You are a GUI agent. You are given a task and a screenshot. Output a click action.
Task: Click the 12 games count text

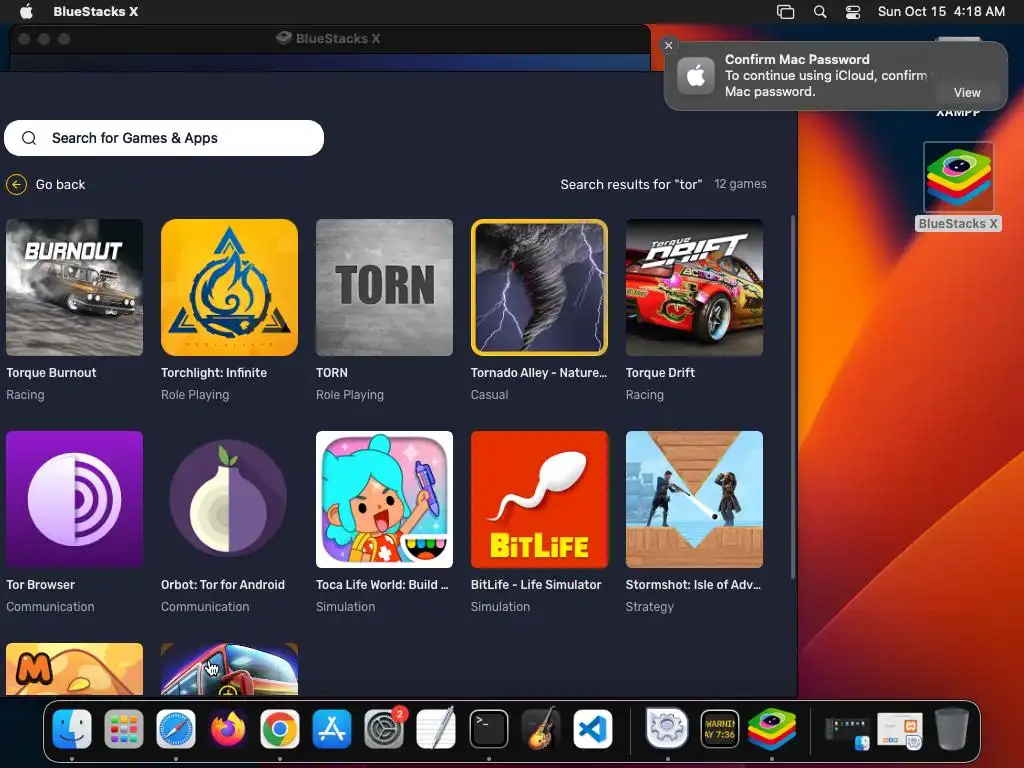[x=740, y=184]
